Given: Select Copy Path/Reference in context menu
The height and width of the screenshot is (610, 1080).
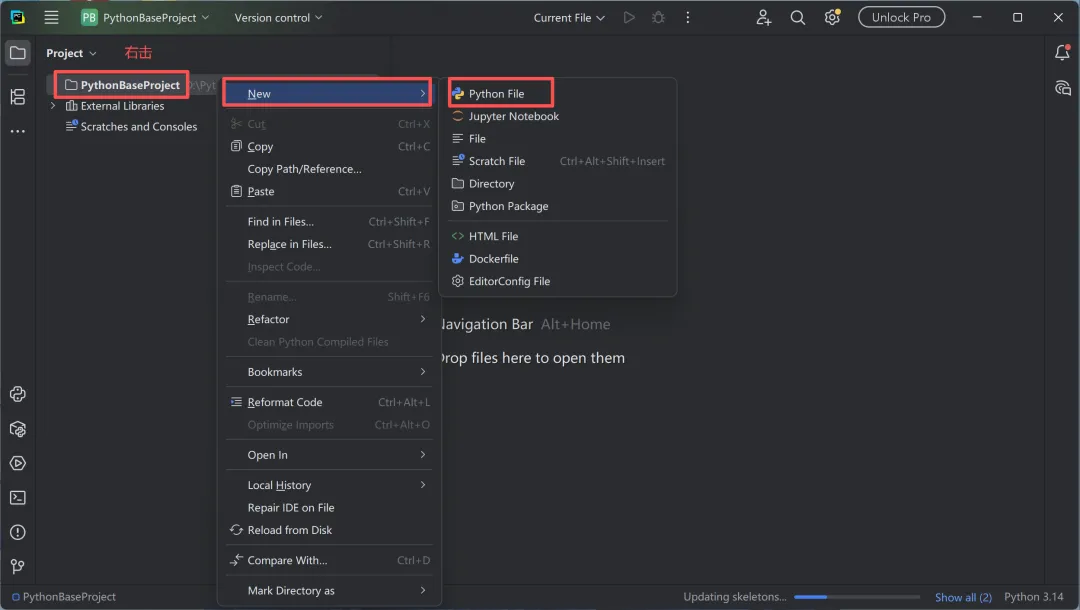Looking at the screenshot, I should pyautogui.click(x=329, y=169).
